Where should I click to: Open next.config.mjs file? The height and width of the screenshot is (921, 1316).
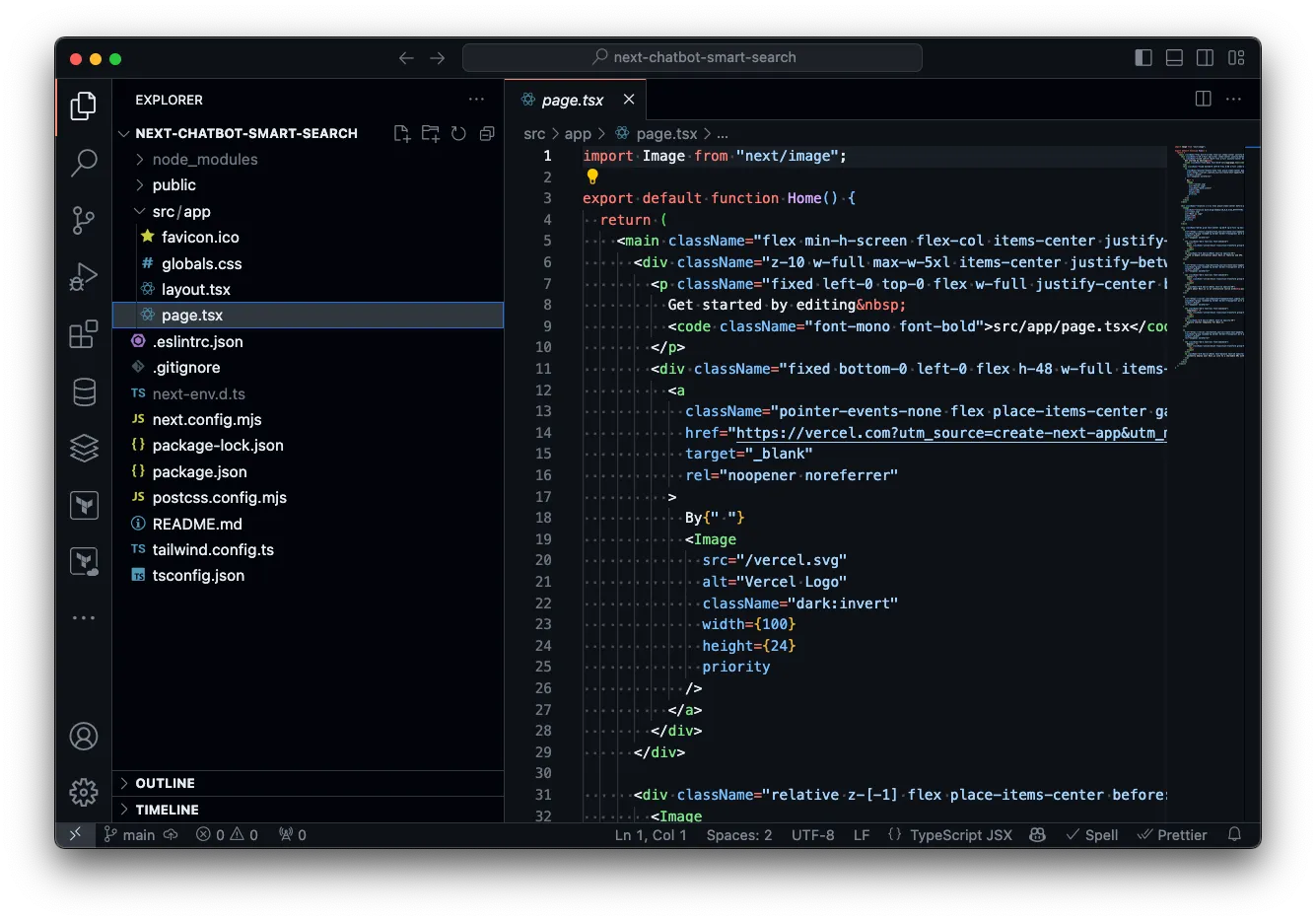(x=309, y=419)
